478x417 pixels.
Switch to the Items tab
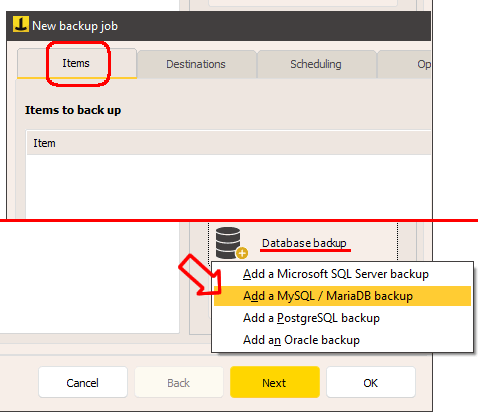pos(77,63)
